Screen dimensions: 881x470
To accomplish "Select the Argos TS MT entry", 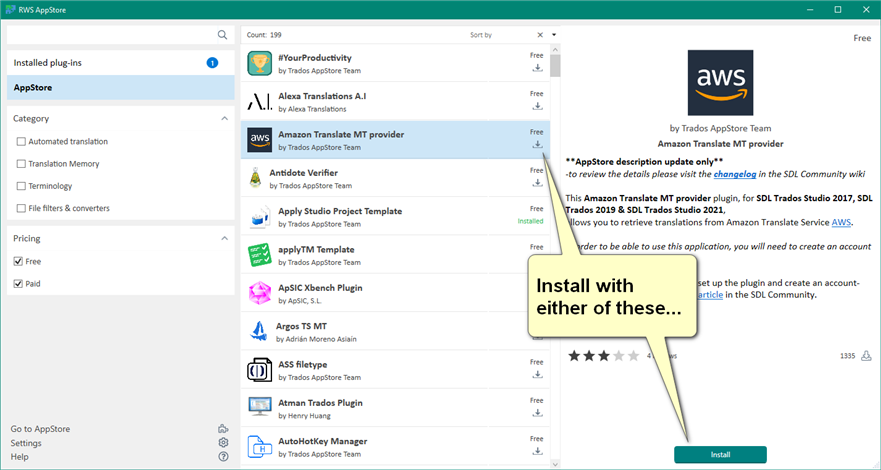I will point(396,331).
